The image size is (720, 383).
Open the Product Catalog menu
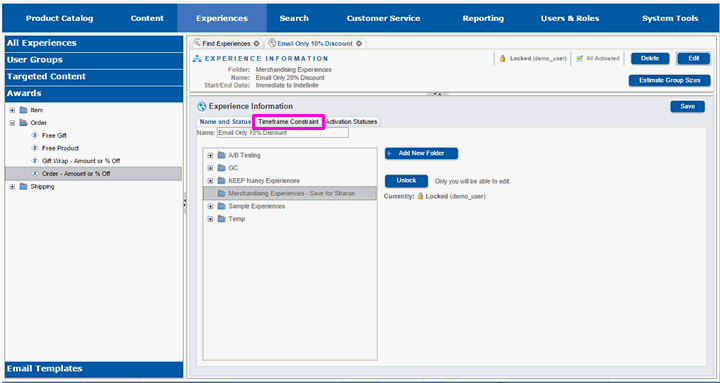click(59, 18)
